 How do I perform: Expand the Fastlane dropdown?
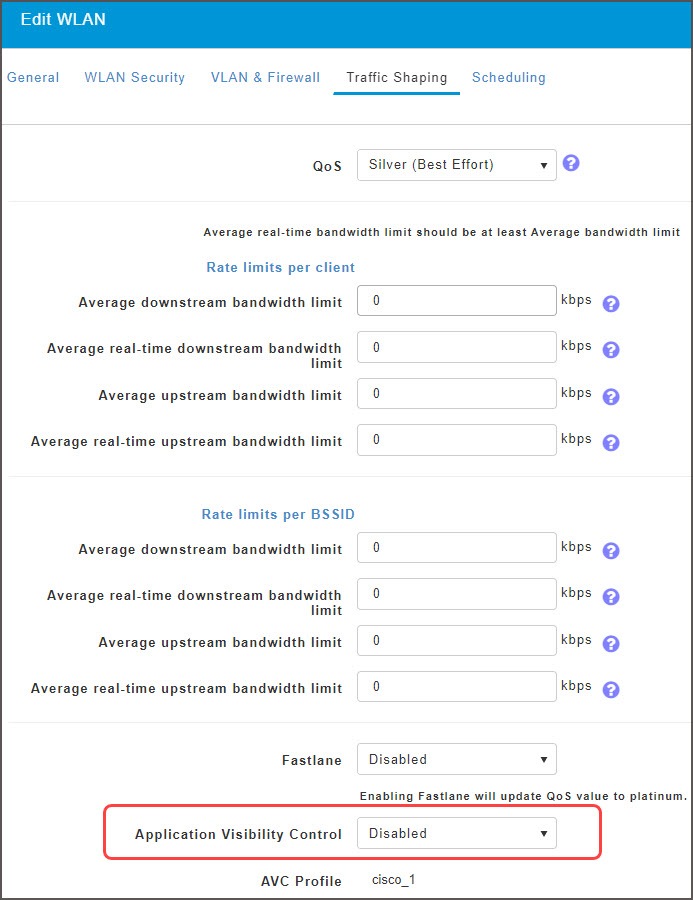pos(456,759)
